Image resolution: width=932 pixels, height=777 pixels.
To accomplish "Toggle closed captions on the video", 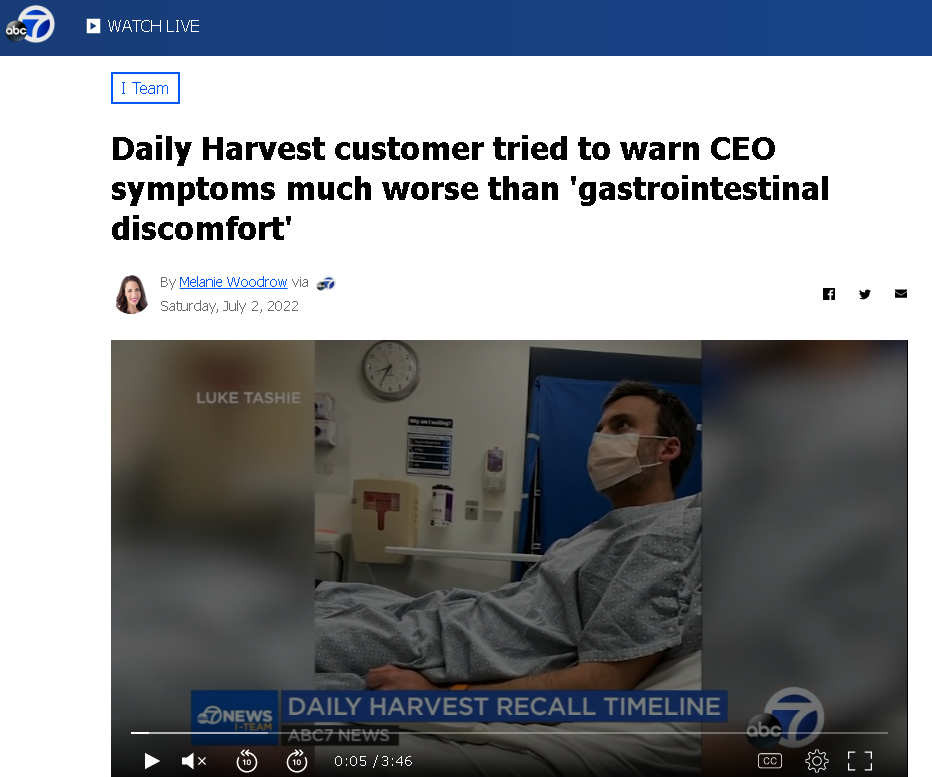I will pyautogui.click(x=770, y=761).
